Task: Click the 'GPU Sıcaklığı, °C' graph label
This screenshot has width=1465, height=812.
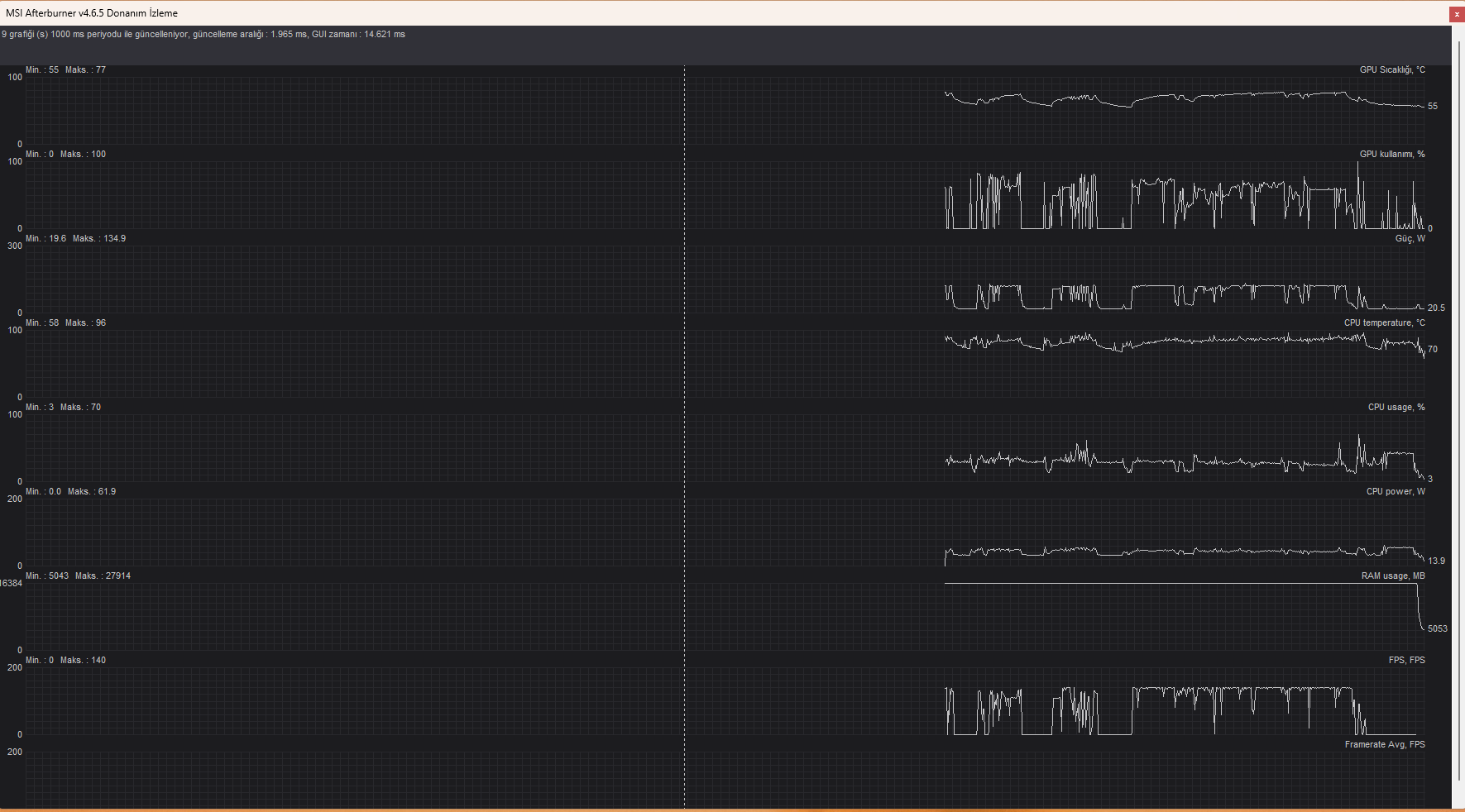Action: (1392, 70)
